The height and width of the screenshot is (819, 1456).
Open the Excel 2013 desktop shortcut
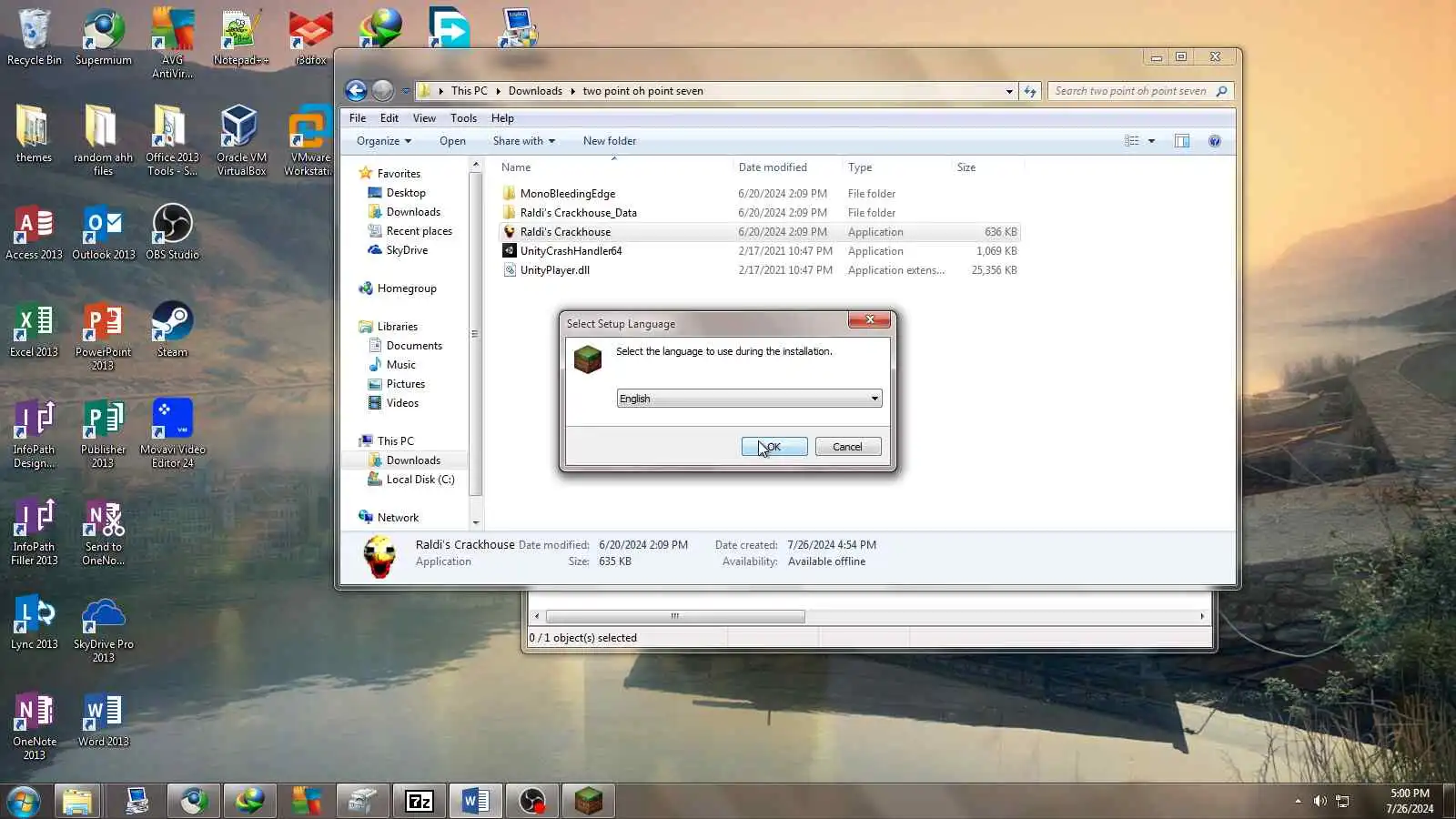[x=35, y=329]
